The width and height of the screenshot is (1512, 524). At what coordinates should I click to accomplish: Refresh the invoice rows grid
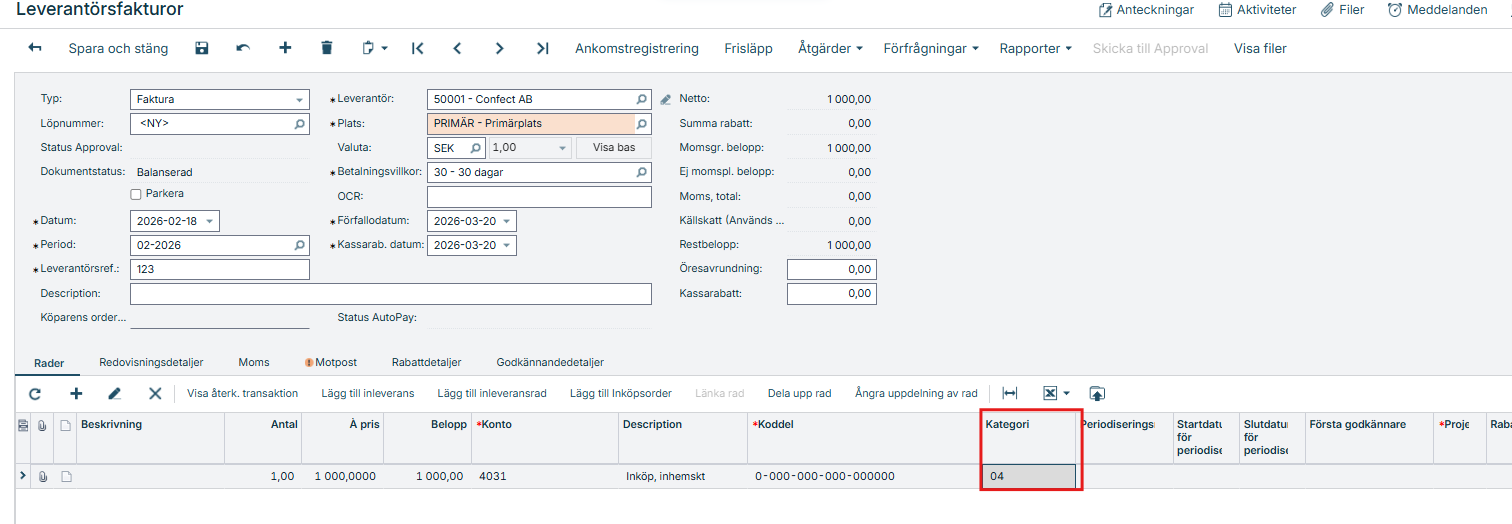click(35, 394)
